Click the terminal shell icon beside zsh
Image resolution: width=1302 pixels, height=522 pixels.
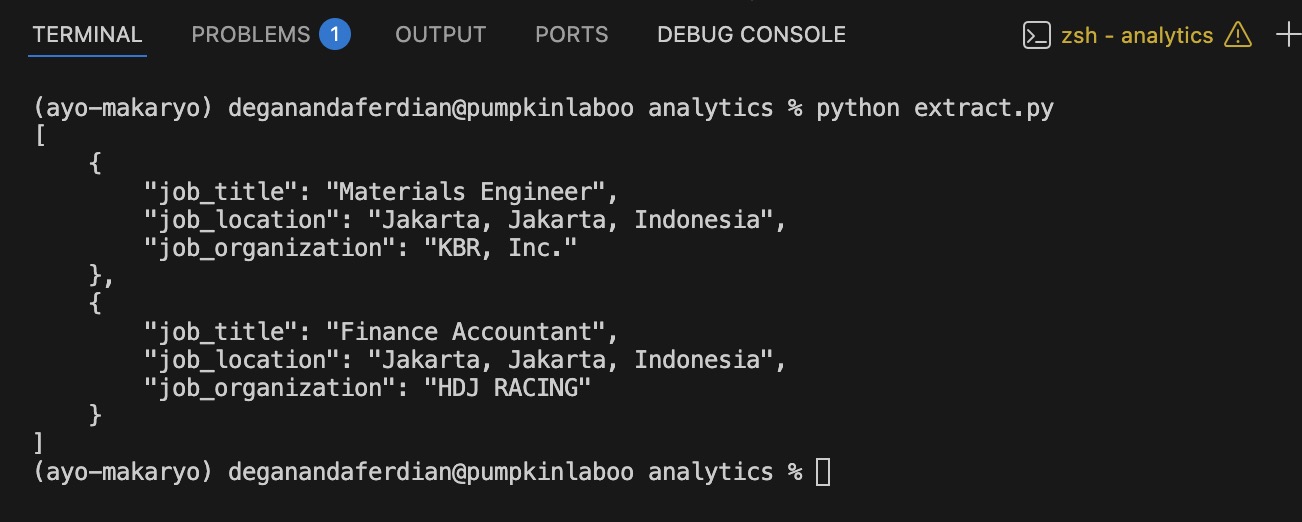(1036, 36)
